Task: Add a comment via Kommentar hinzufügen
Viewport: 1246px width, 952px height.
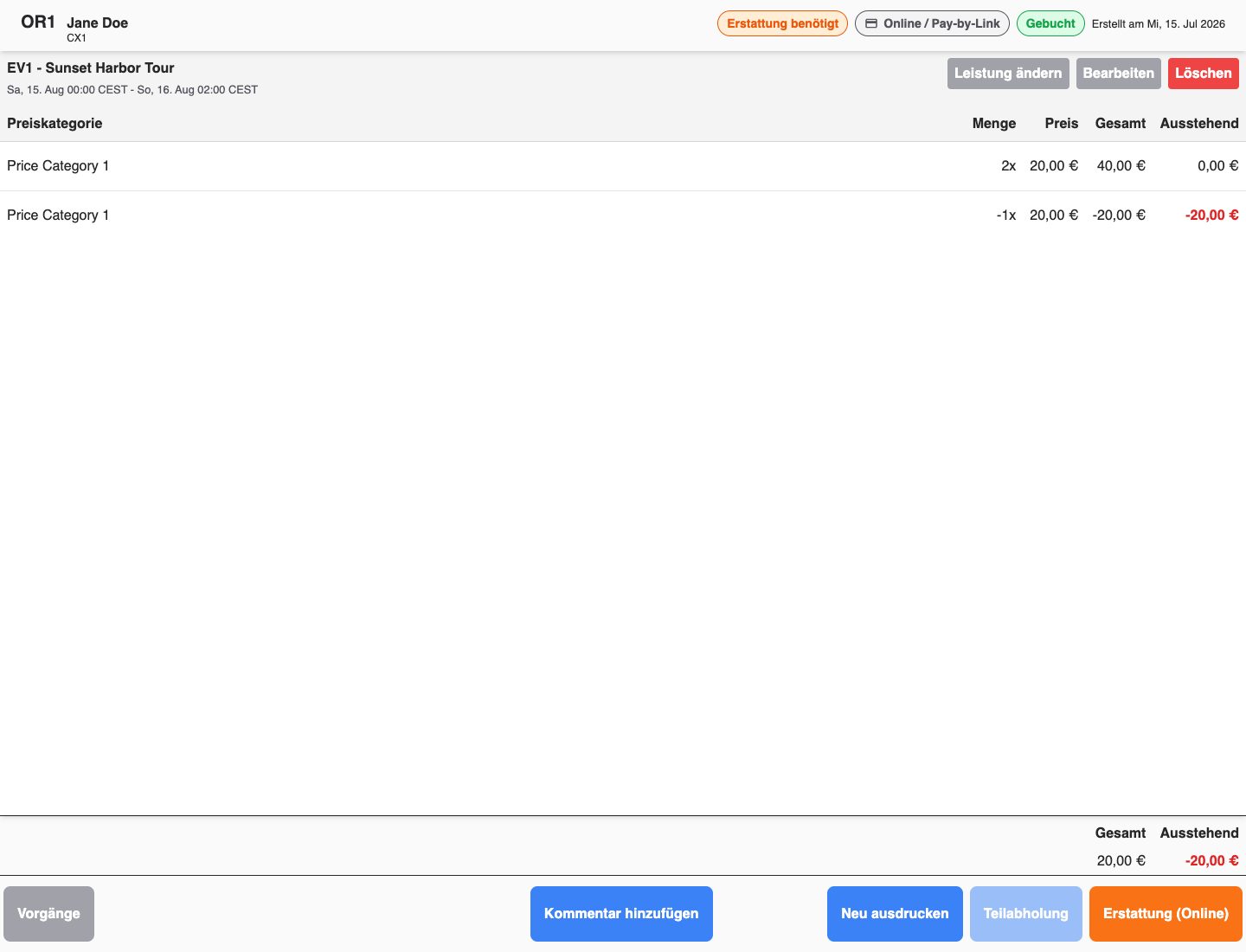Action: [621, 914]
